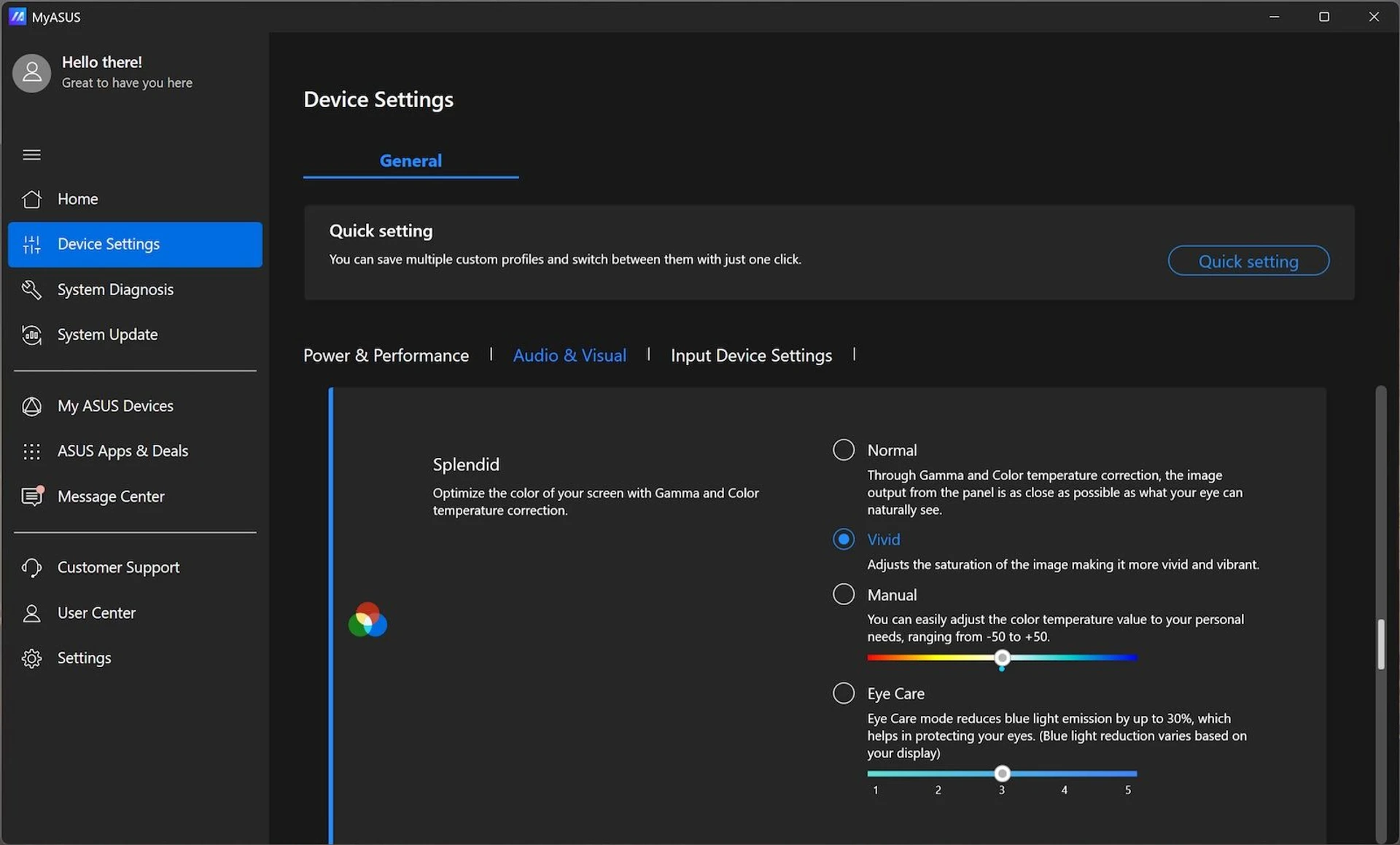Open ASUS Apps & Deals page

[x=135, y=451]
